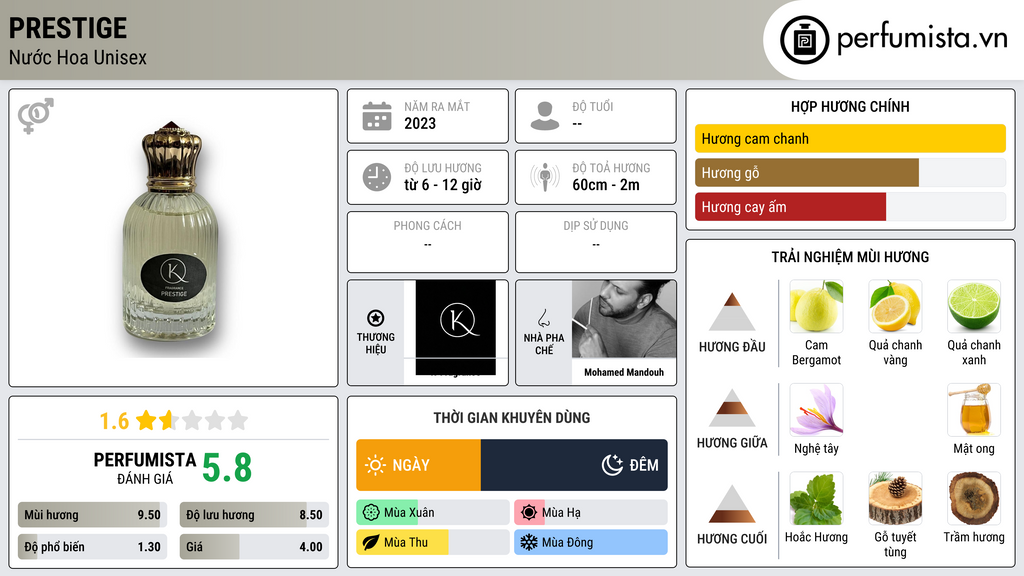This screenshot has width=1024, height=576.
Task: Click the Hương gỗ accord bar
Action: [850, 172]
